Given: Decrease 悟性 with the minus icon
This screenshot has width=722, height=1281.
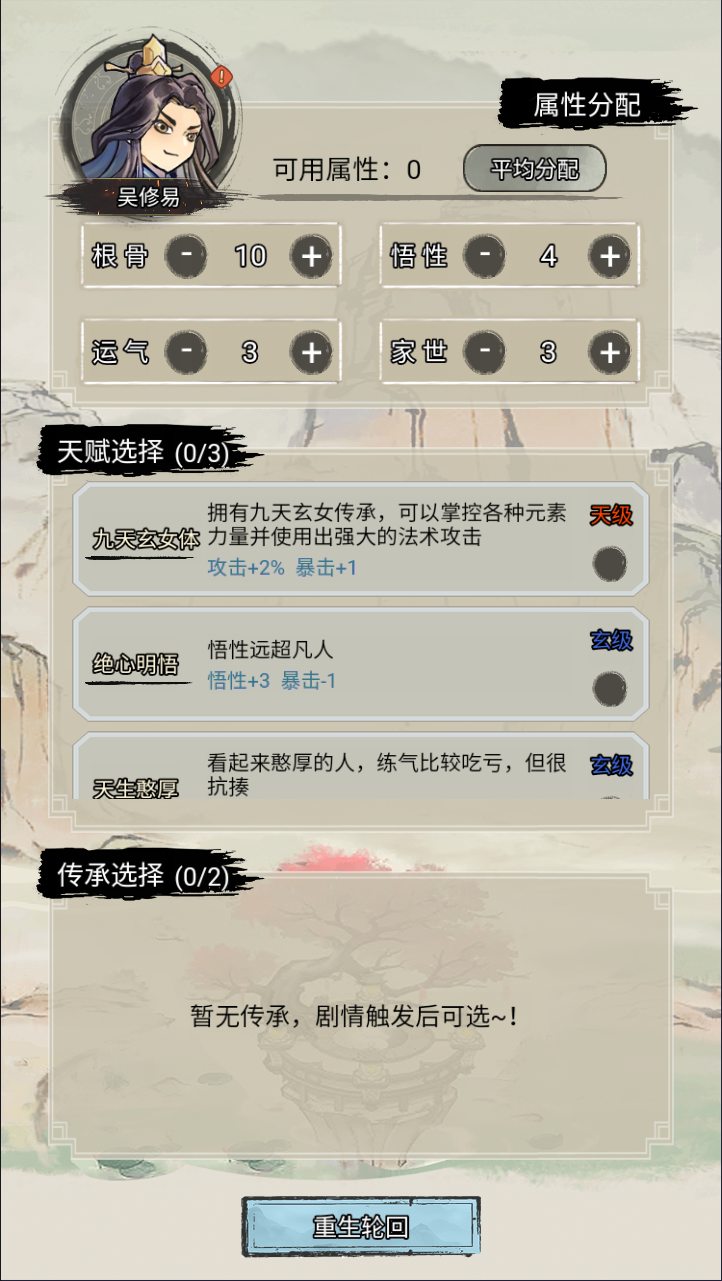Looking at the screenshot, I should click(485, 257).
